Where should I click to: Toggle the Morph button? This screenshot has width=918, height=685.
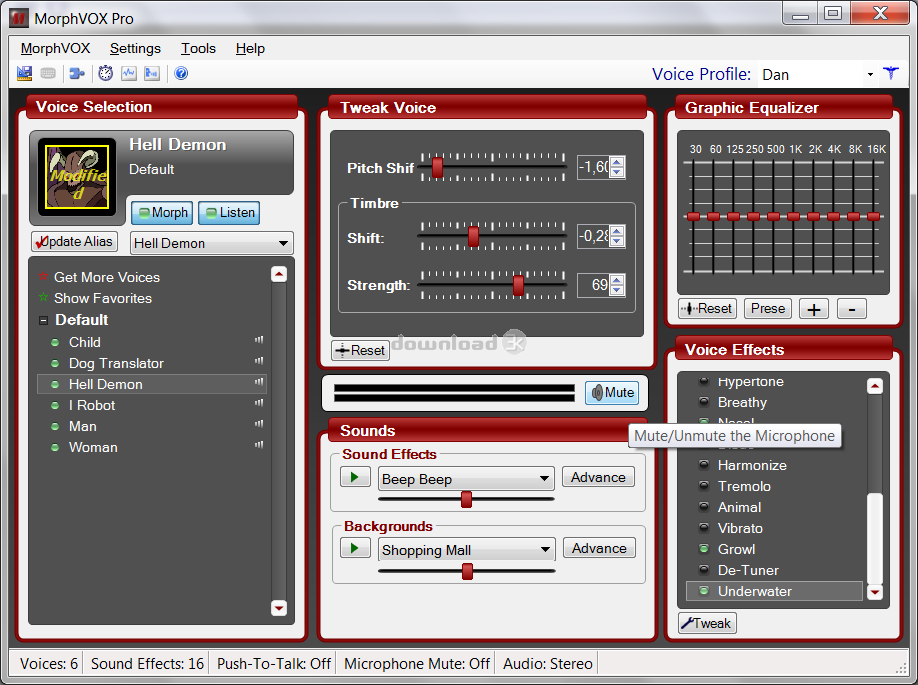162,213
